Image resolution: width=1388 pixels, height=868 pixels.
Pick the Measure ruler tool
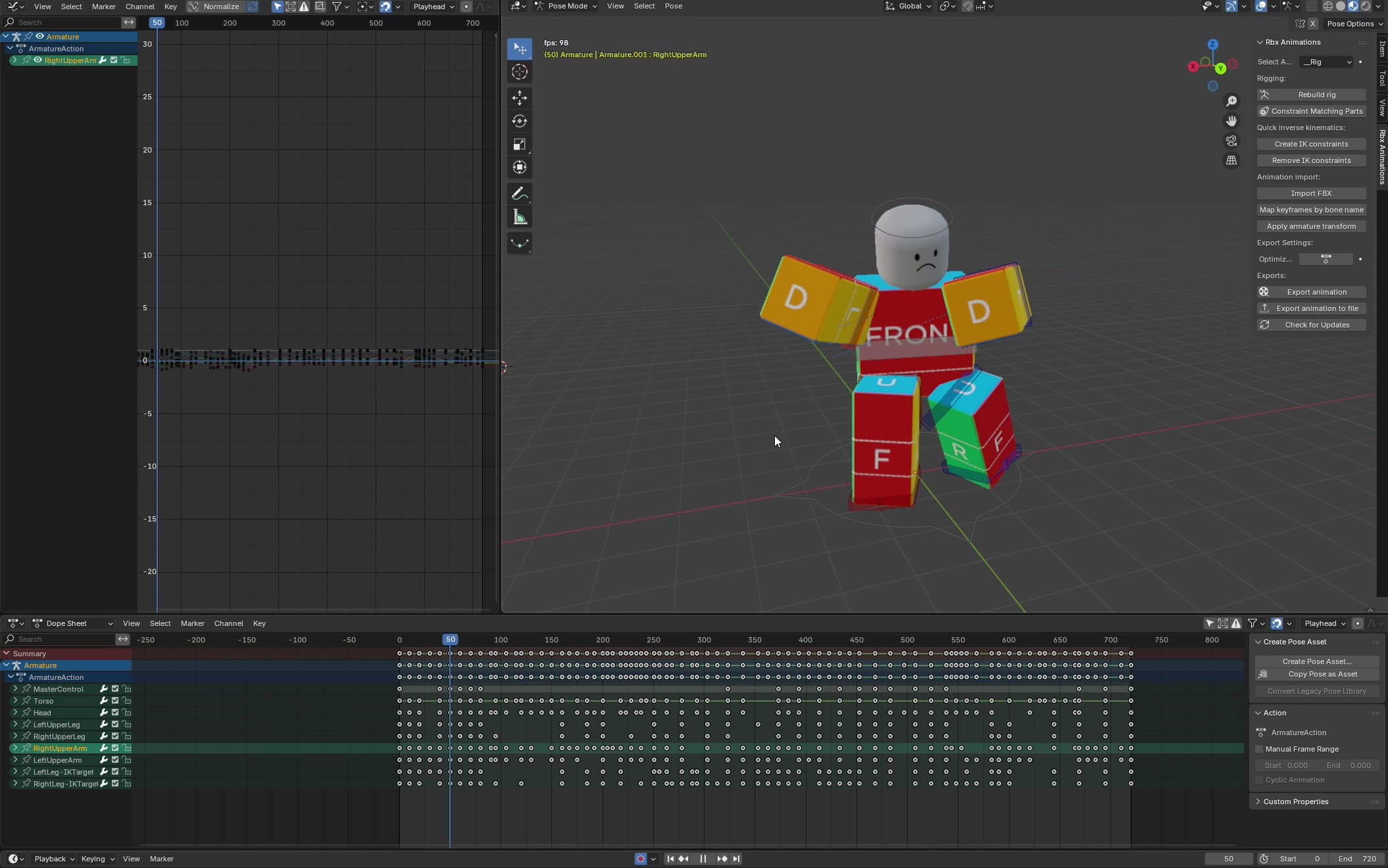[x=520, y=217]
